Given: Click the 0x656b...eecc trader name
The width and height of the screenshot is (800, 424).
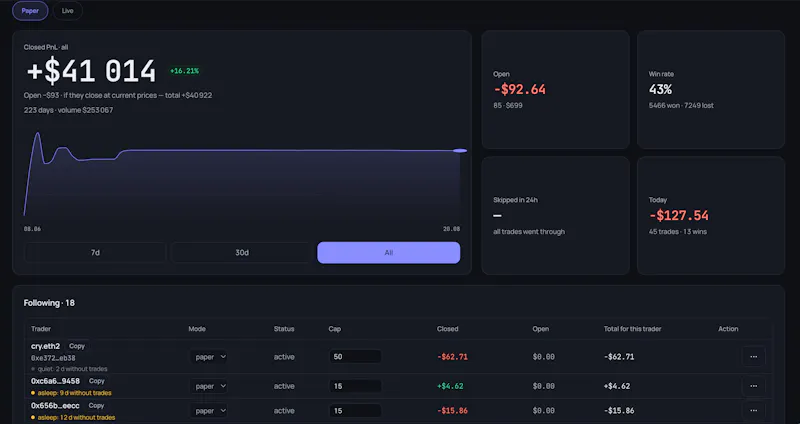Looking at the screenshot, I should pos(55,406).
